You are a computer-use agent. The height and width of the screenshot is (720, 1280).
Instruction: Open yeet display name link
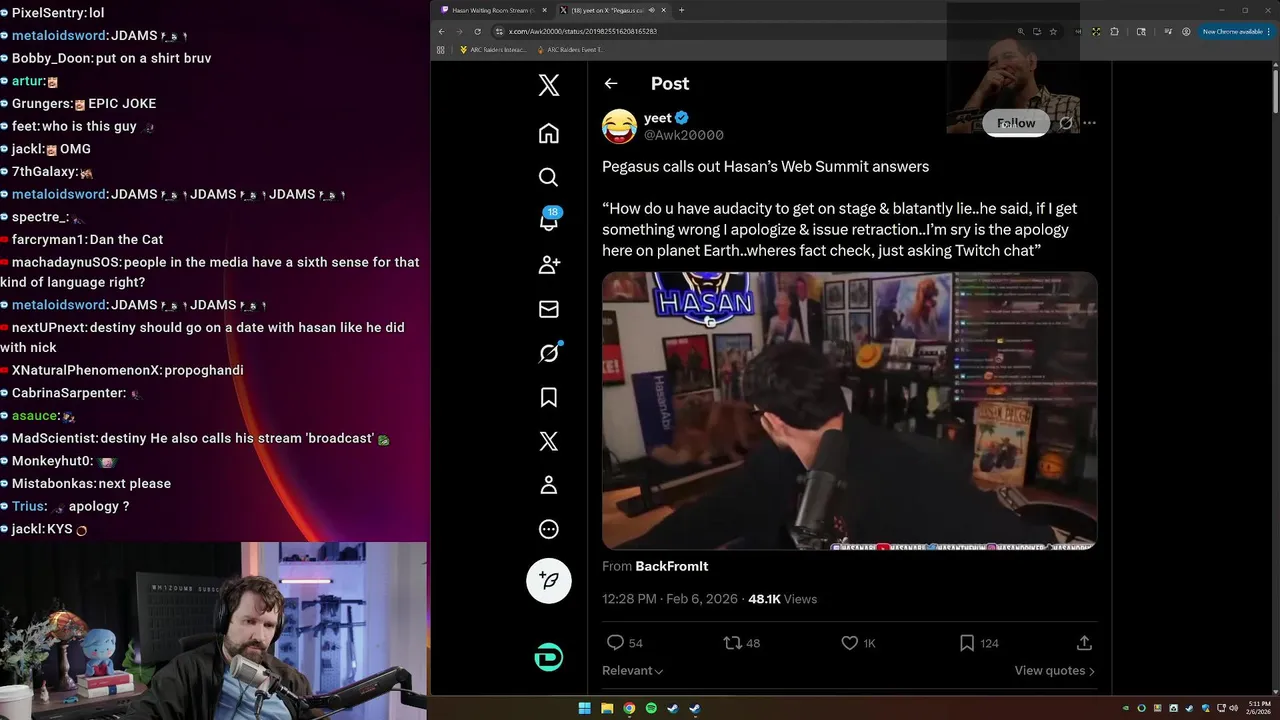pos(658,118)
